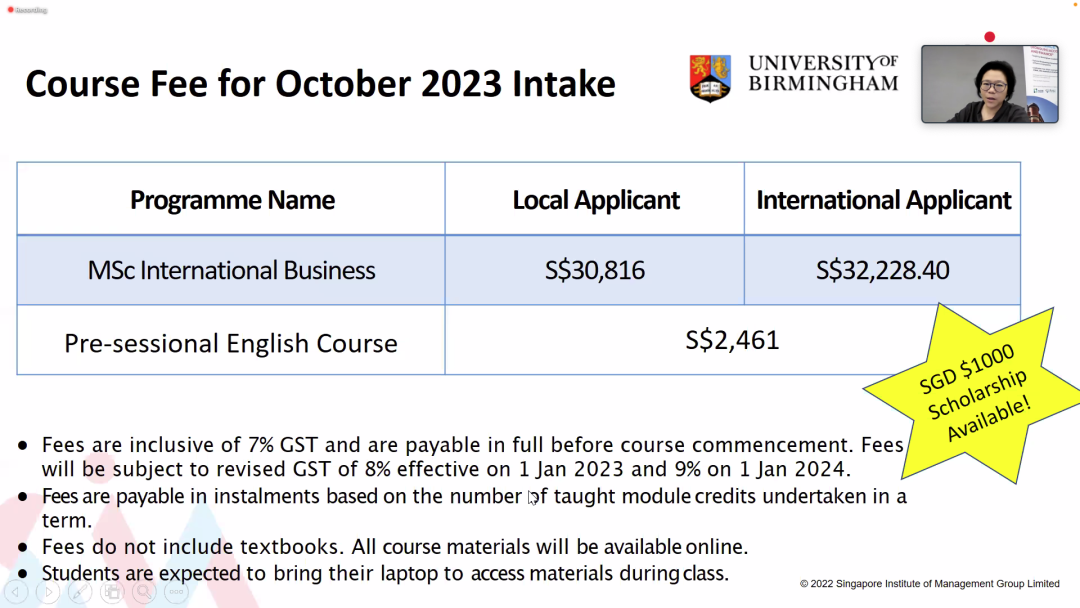Click the Recording indicator
The height and width of the screenshot is (608, 1080).
[x=27, y=10]
